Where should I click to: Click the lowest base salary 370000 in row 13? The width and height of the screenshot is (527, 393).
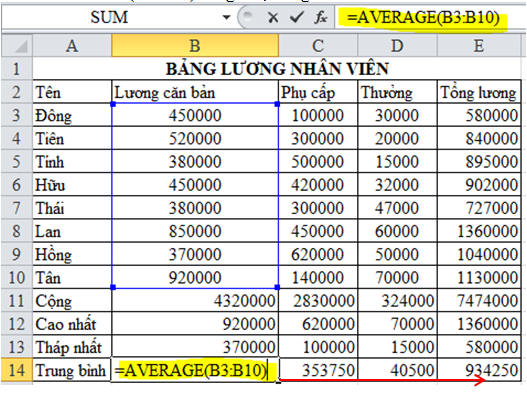pos(195,347)
